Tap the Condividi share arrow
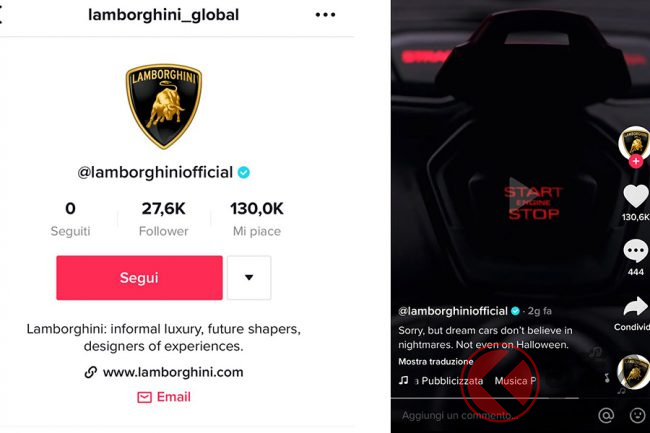Screen dimensions: 650x433 635,307
